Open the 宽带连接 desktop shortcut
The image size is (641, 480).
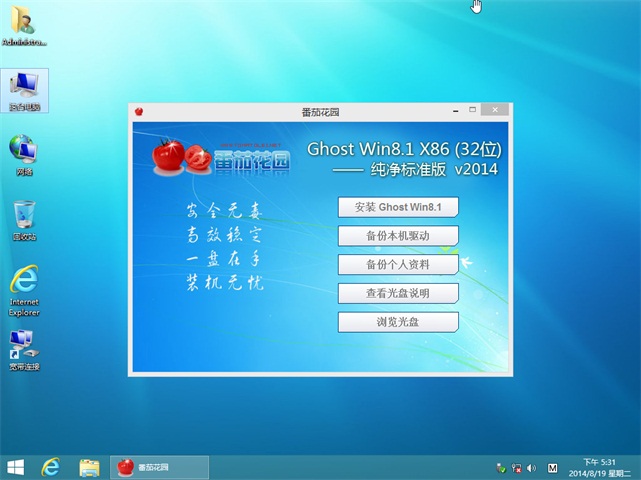click(x=24, y=349)
